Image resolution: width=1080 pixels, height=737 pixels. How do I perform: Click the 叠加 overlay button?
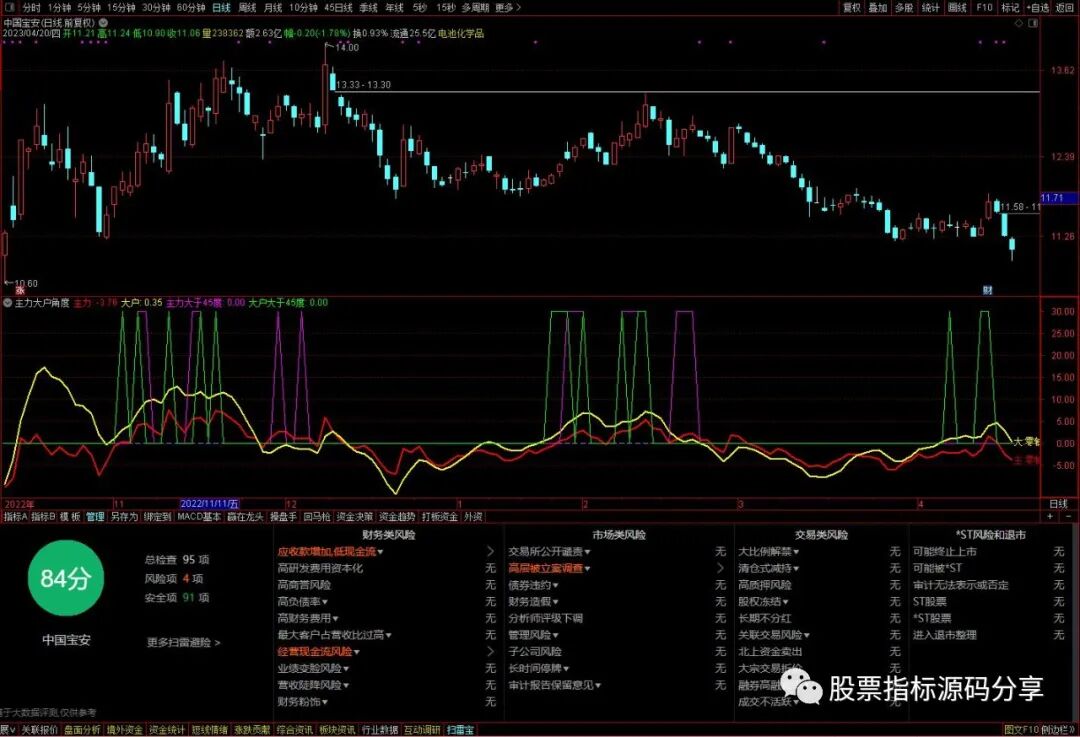(x=878, y=8)
